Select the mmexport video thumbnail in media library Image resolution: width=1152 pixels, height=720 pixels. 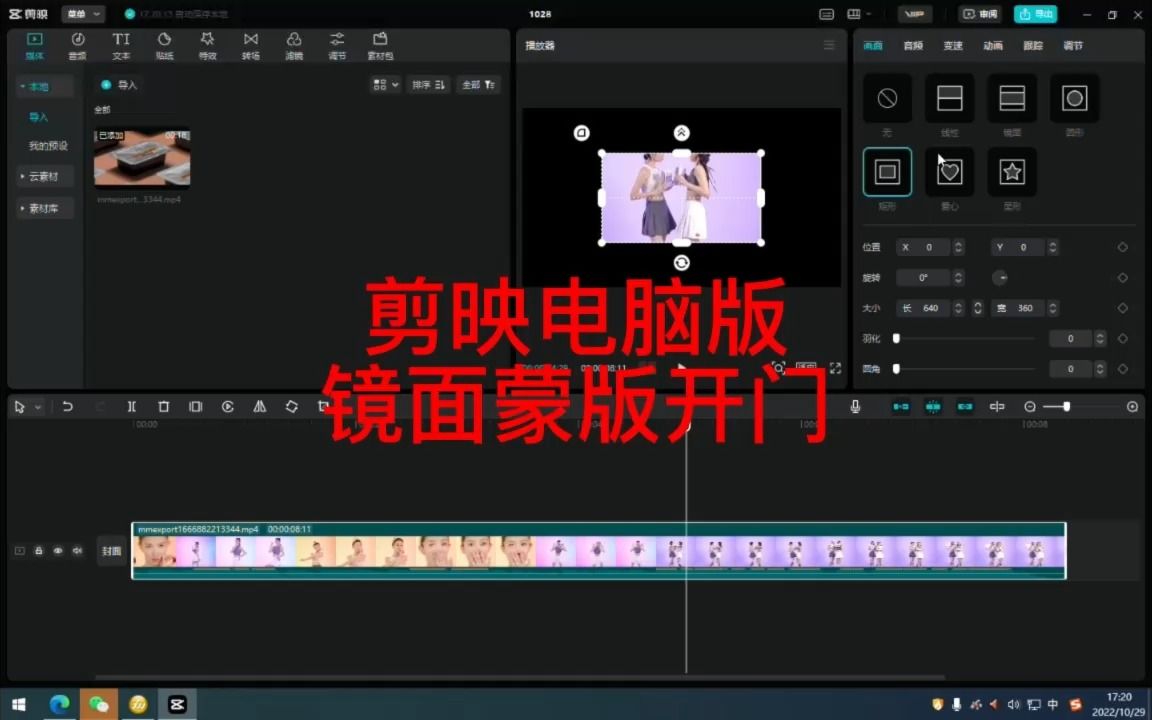pyautogui.click(x=141, y=157)
